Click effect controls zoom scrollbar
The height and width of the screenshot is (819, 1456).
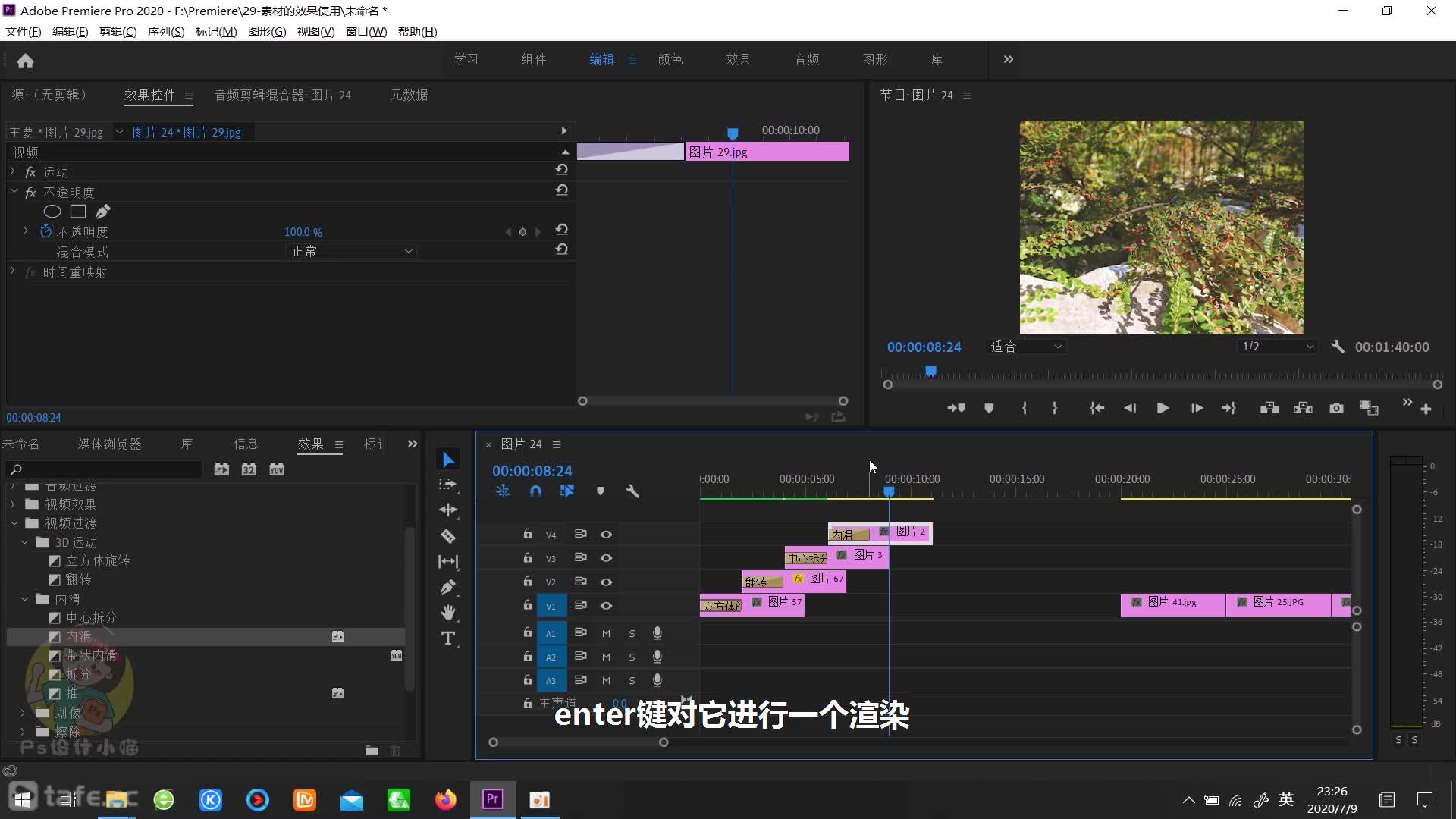coord(713,401)
